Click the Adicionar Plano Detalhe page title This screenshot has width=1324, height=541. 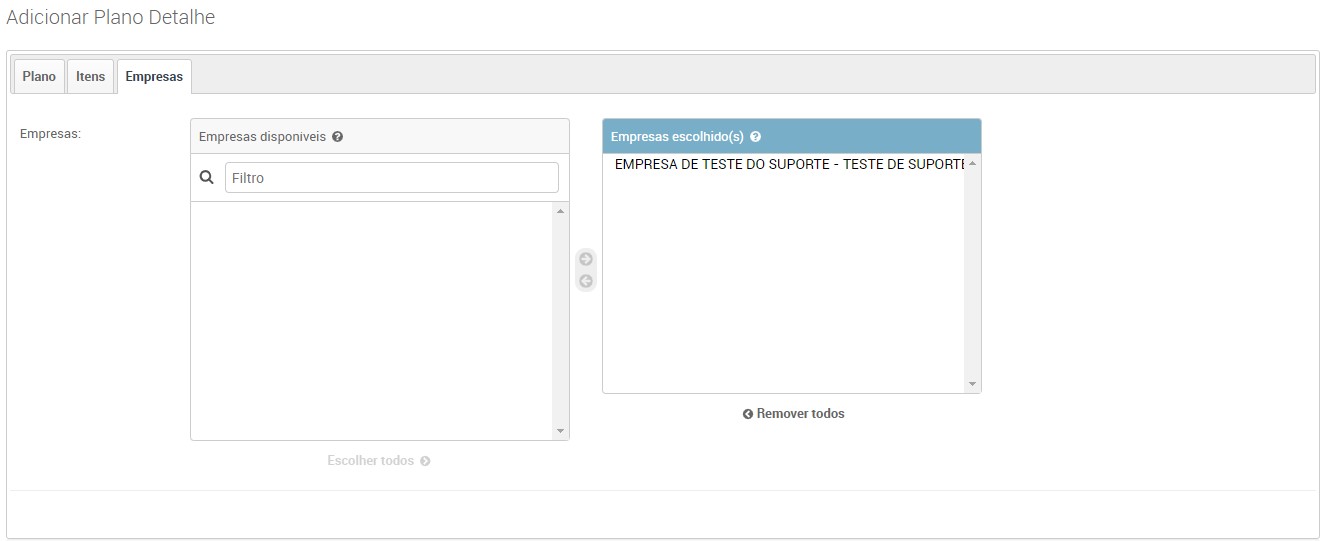tap(111, 18)
